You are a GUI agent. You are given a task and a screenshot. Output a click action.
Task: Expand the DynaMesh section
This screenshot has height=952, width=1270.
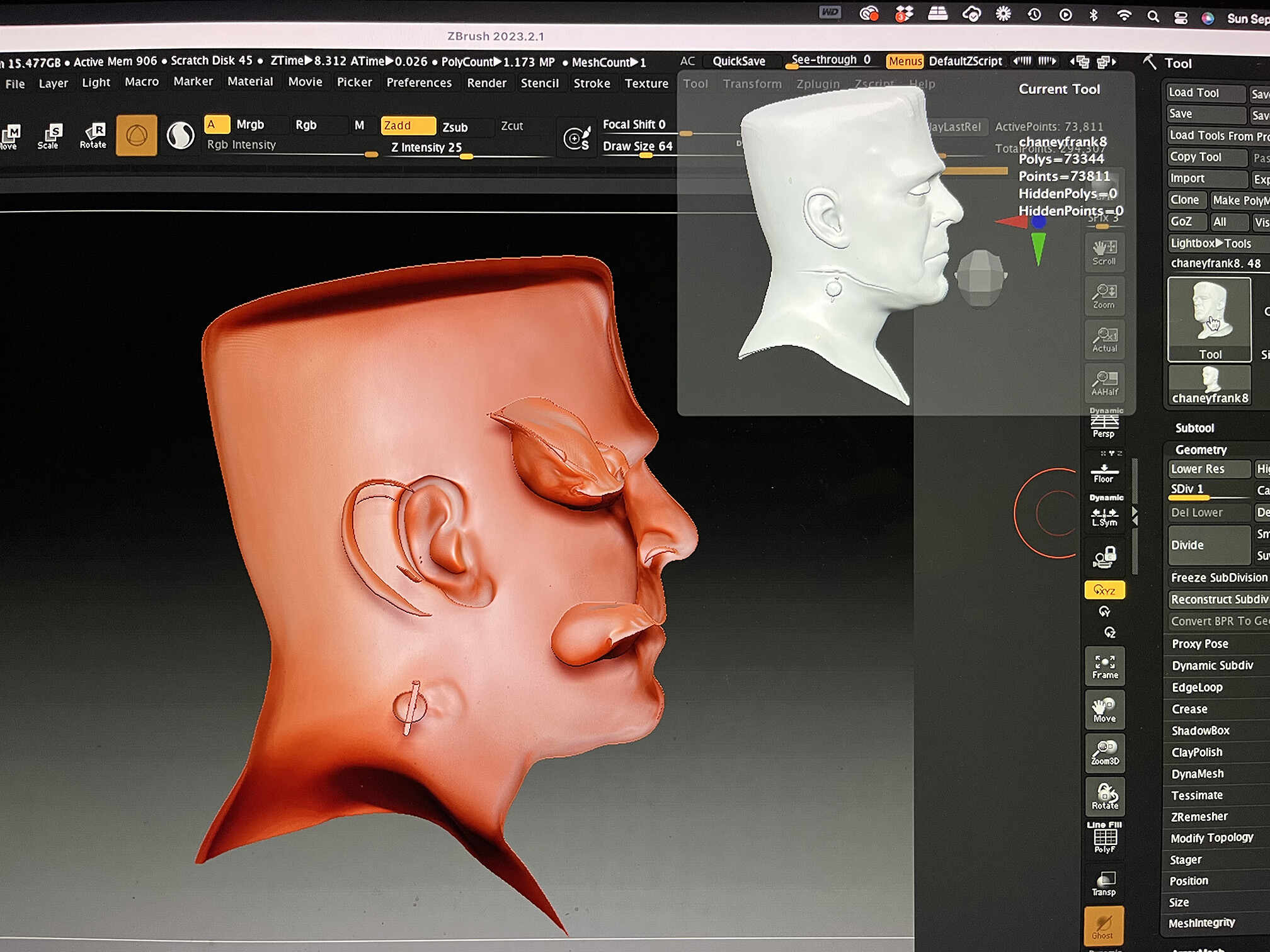coord(1197,774)
